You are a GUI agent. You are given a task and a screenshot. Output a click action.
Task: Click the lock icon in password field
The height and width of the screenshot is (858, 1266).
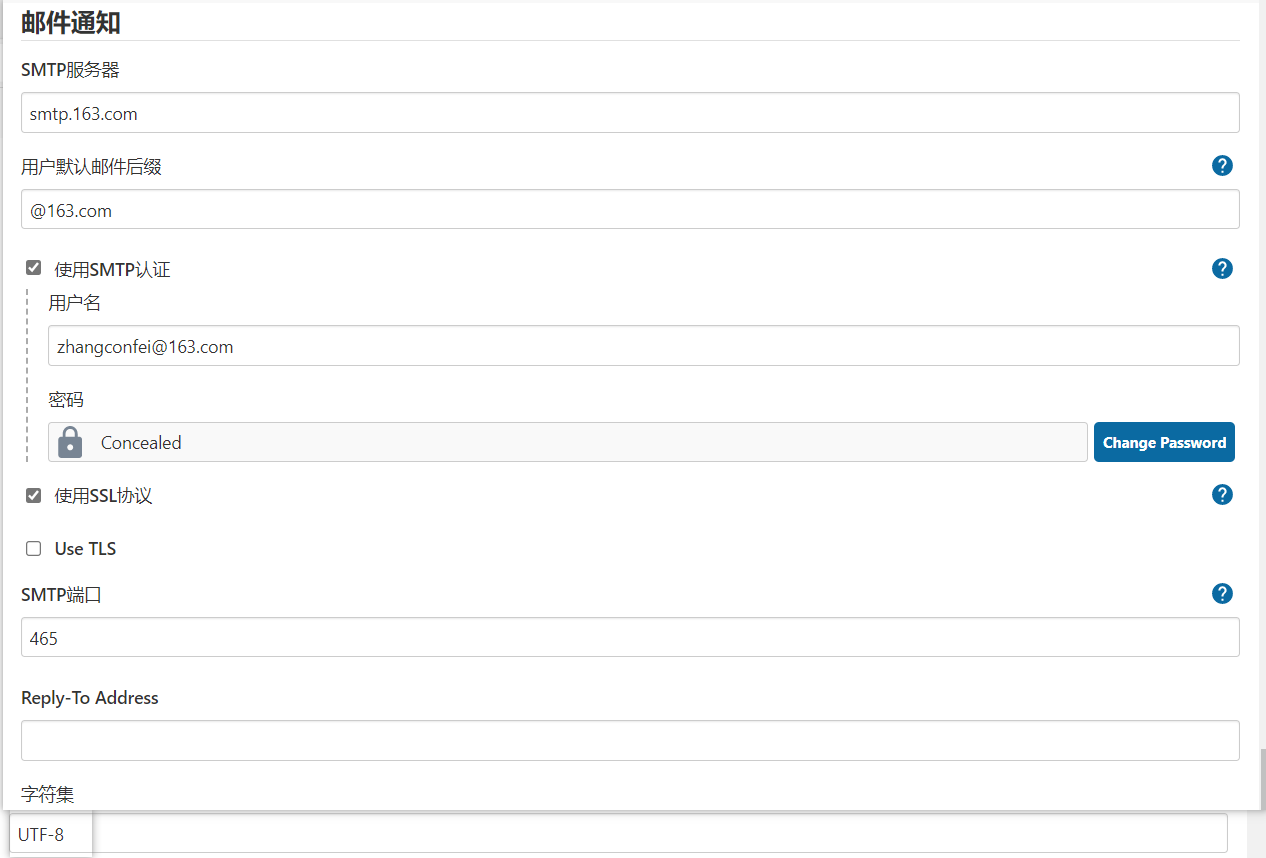[70, 442]
